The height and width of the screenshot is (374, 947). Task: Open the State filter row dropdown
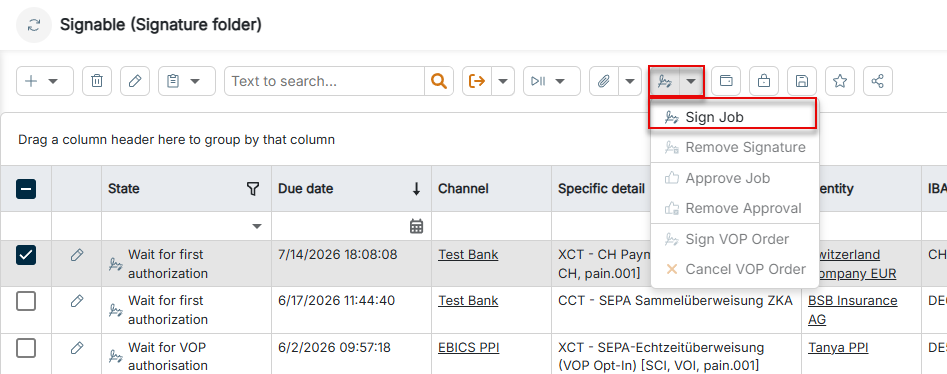[257, 227]
